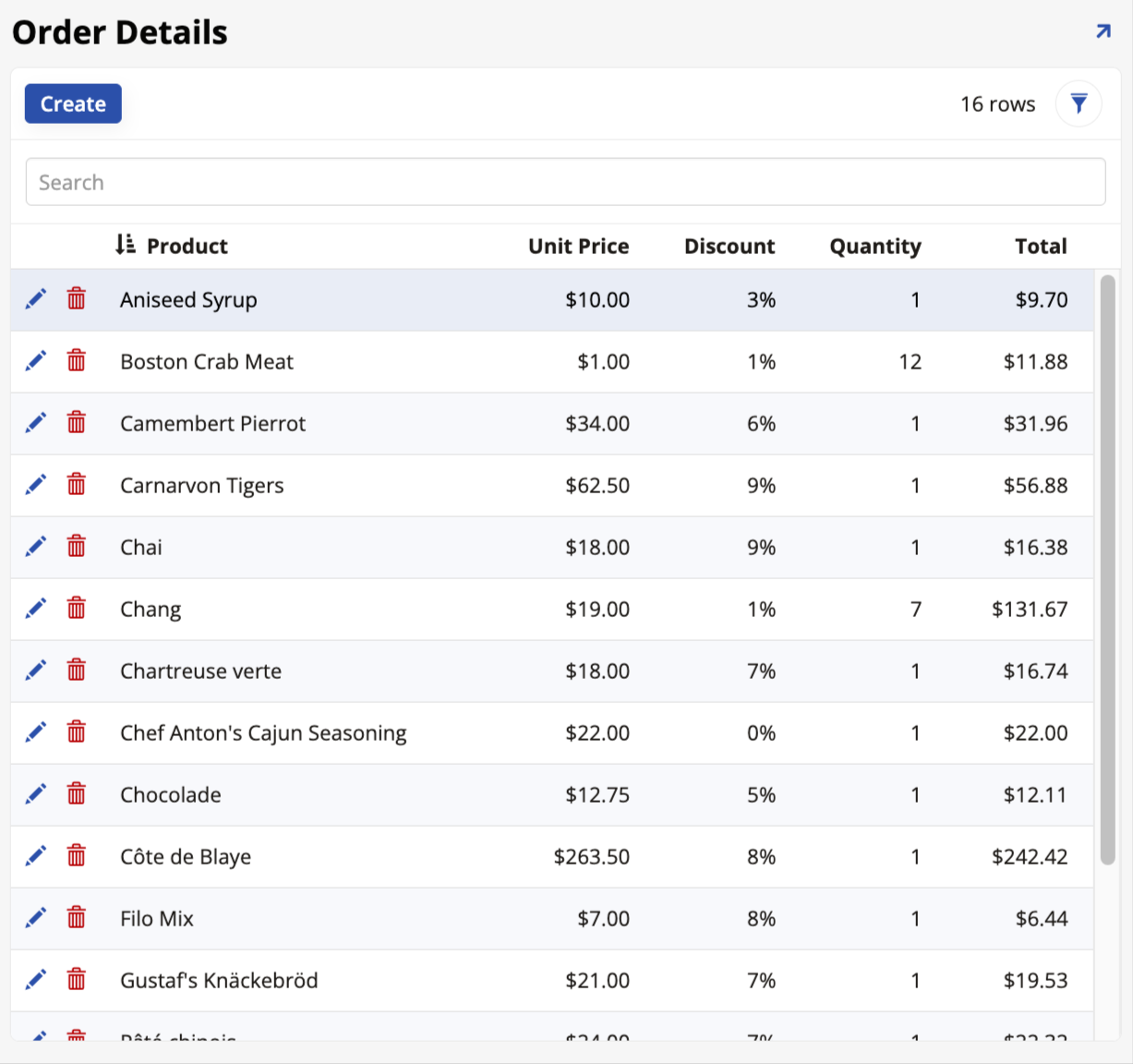This screenshot has height=1064, width=1133.
Task: Click the Quantity column header
Action: pos(874,246)
